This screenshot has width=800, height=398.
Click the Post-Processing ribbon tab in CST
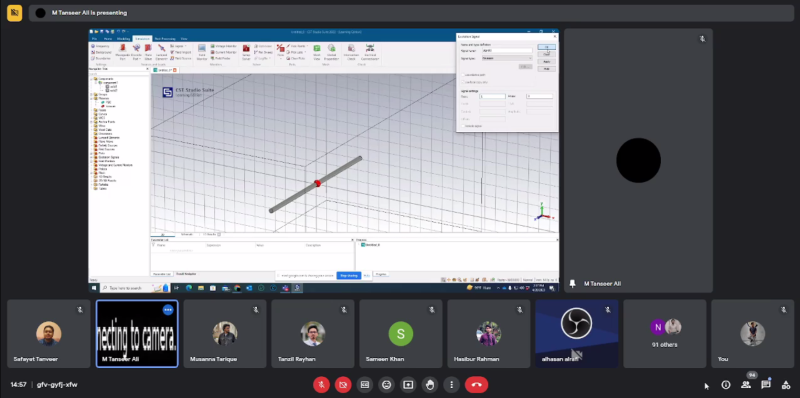(165, 39)
